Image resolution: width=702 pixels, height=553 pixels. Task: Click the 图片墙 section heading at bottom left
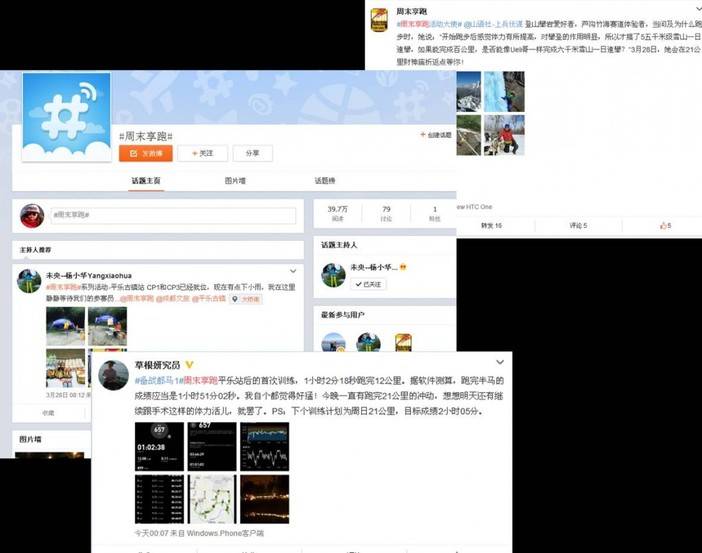pos(30,439)
